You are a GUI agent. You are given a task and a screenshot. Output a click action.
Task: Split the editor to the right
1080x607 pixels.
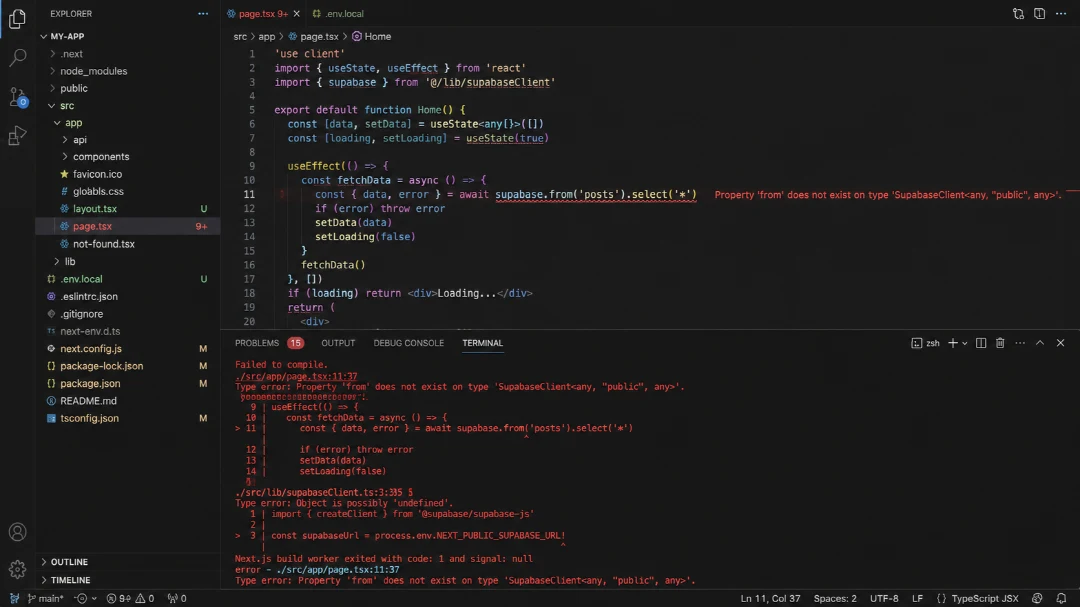(1039, 14)
